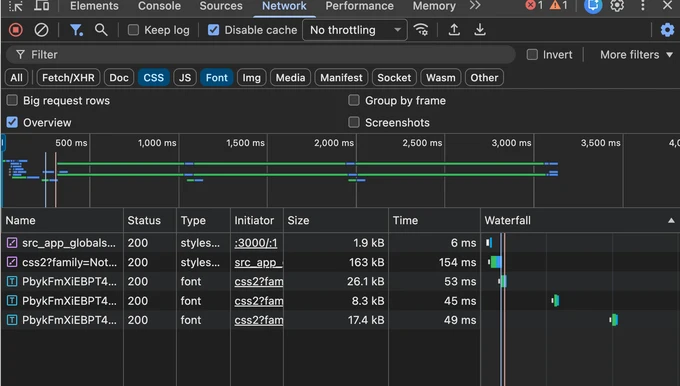Open network search with magnifier icon
Image resolution: width=680 pixels, height=386 pixels.
click(101, 30)
